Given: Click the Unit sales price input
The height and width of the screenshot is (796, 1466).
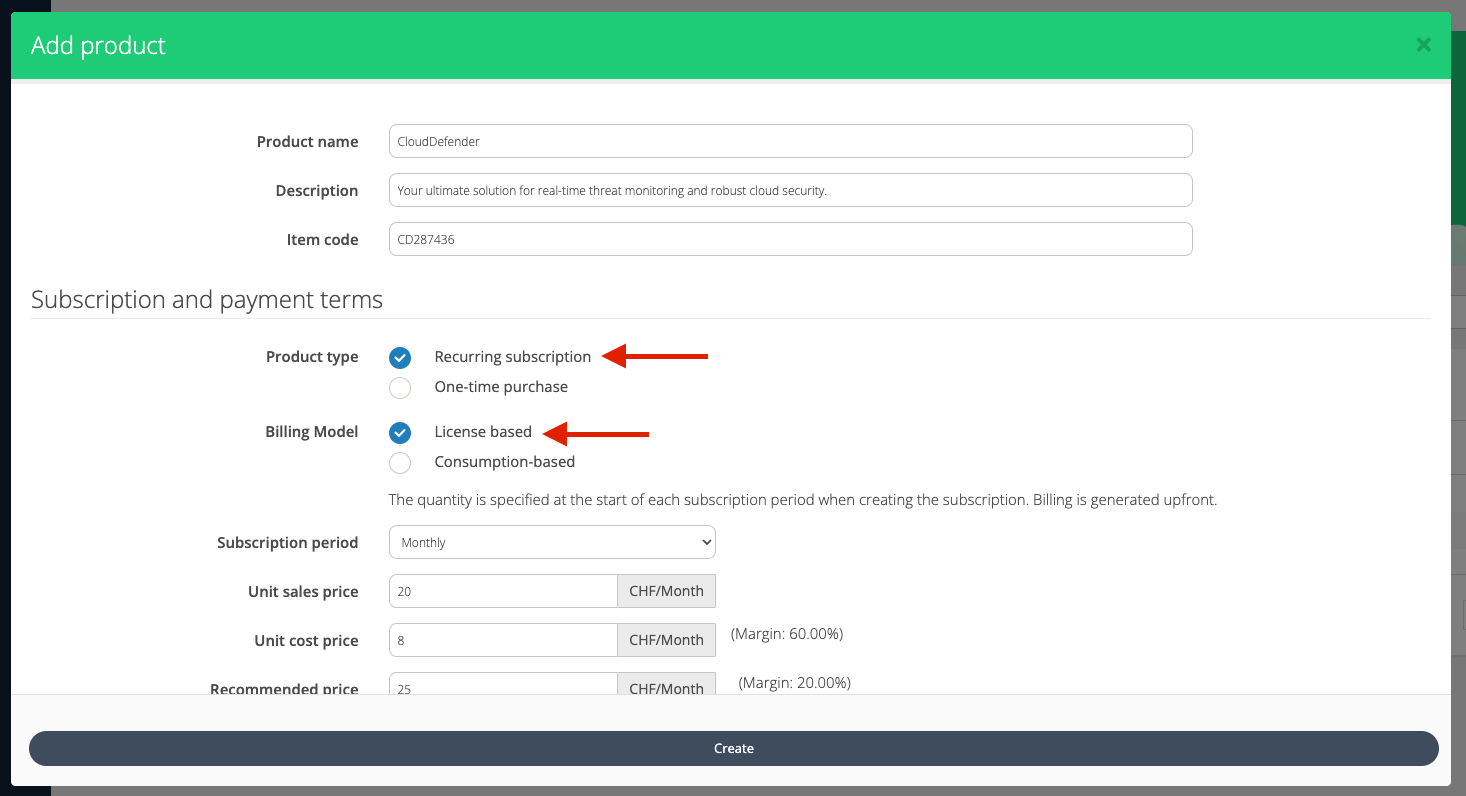Looking at the screenshot, I should [x=503, y=591].
